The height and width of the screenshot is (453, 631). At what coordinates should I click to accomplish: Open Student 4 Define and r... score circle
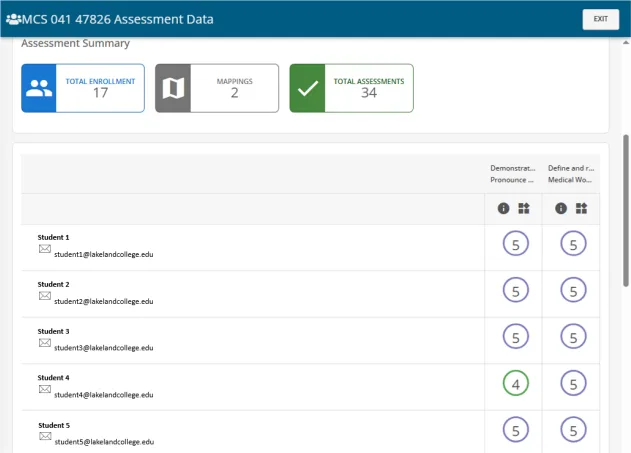click(x=573, y=383)
